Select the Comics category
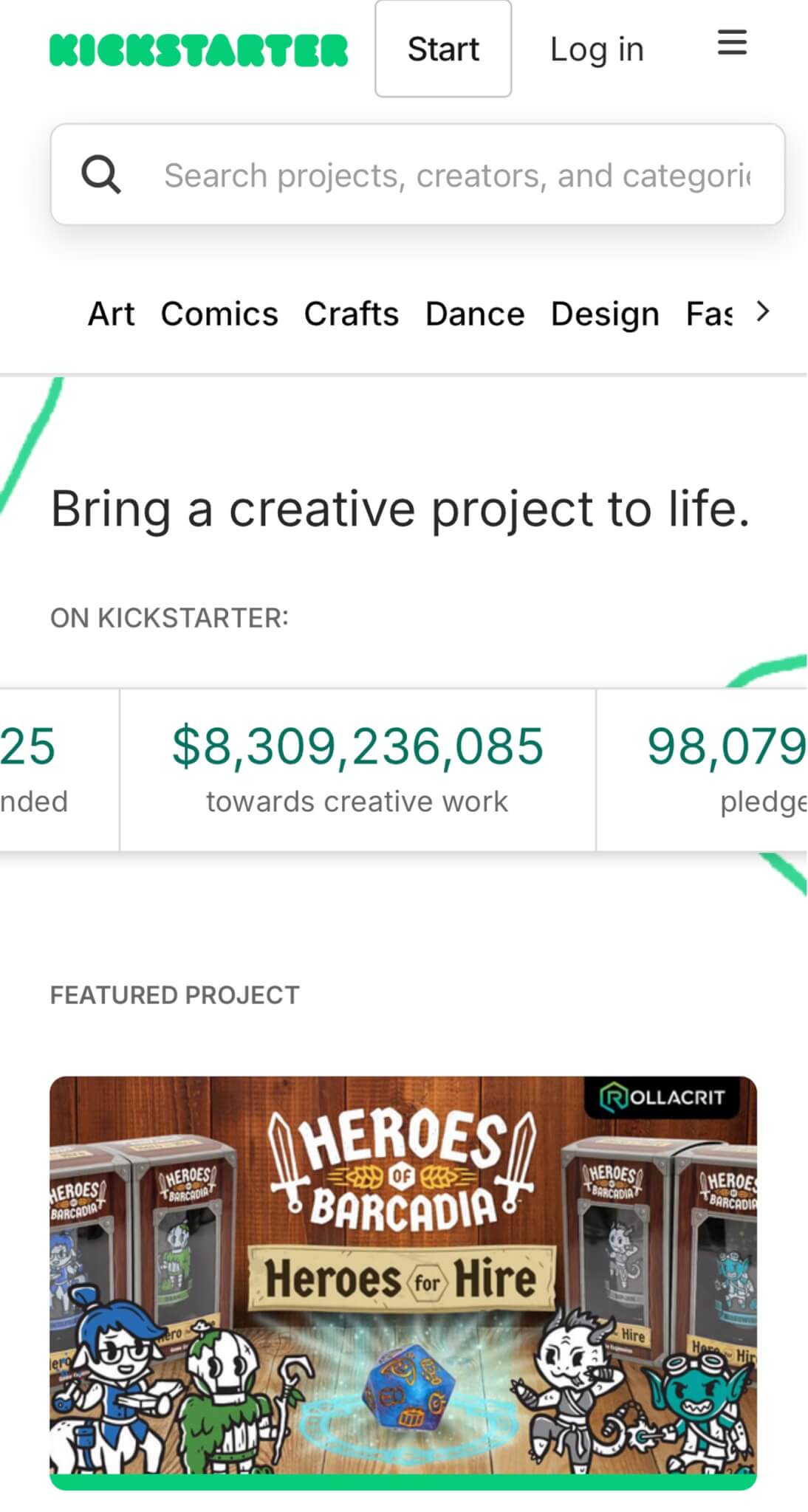 click(x=219, y=314)
